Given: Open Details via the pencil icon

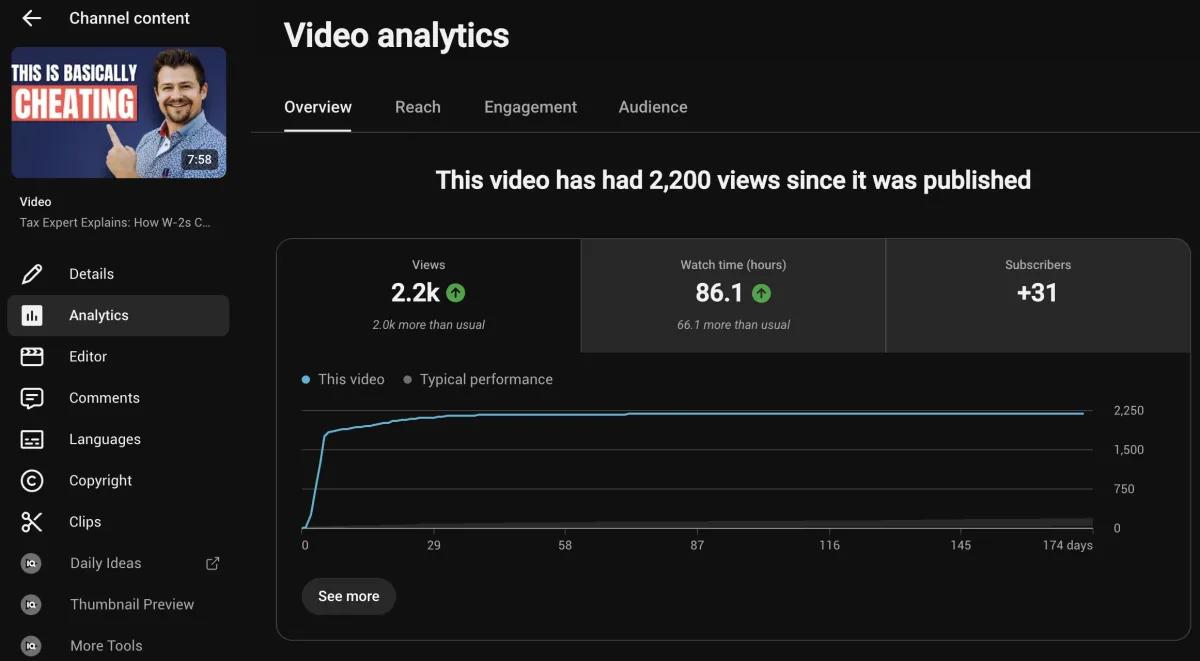Looking at the screenshot, I should [32, 274].
